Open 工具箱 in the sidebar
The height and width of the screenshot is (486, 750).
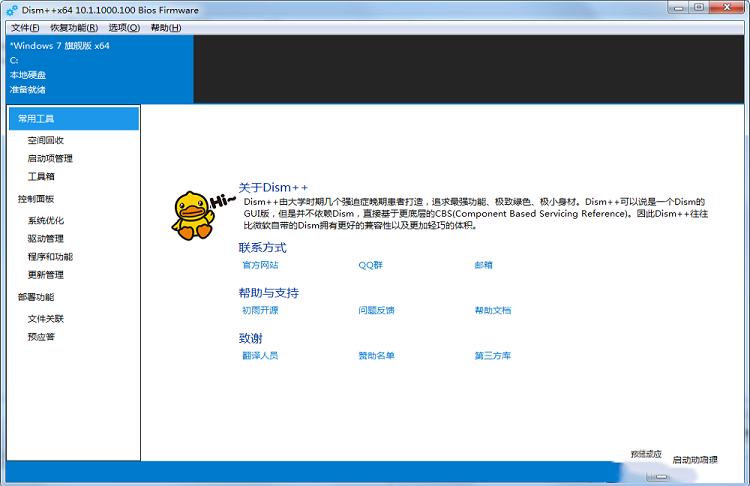point(41,177)
